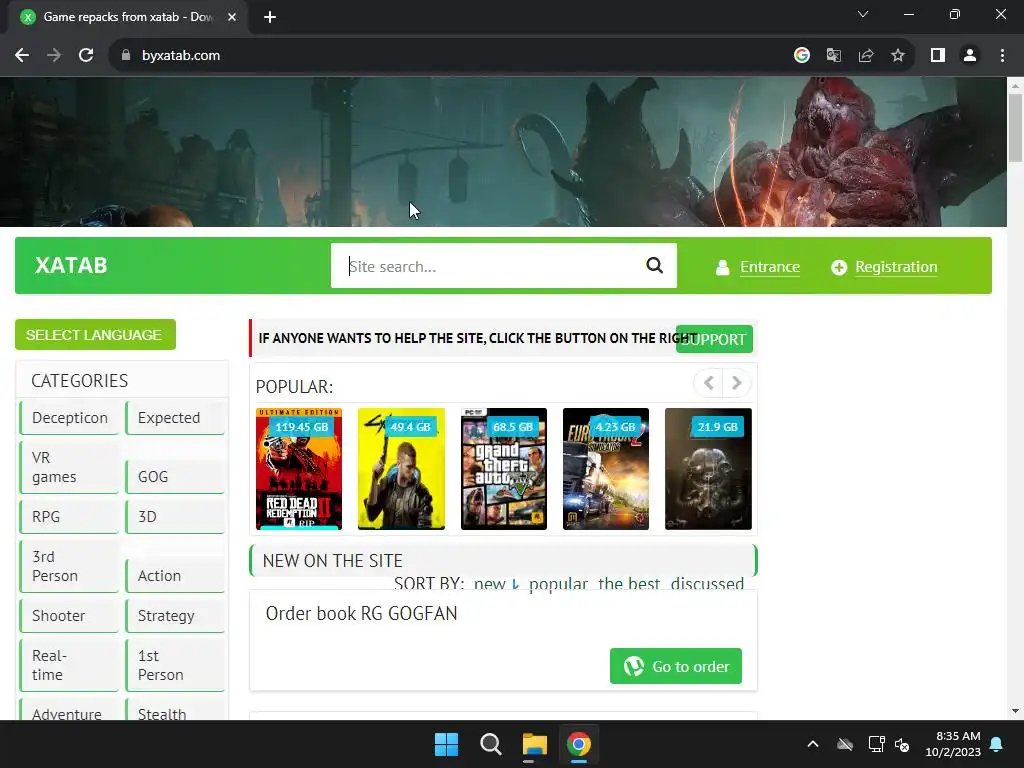Screen dimensions: 1024x768
Task: Open the Fallout 21.9 GB thumbnail
Action: (708, 469)
